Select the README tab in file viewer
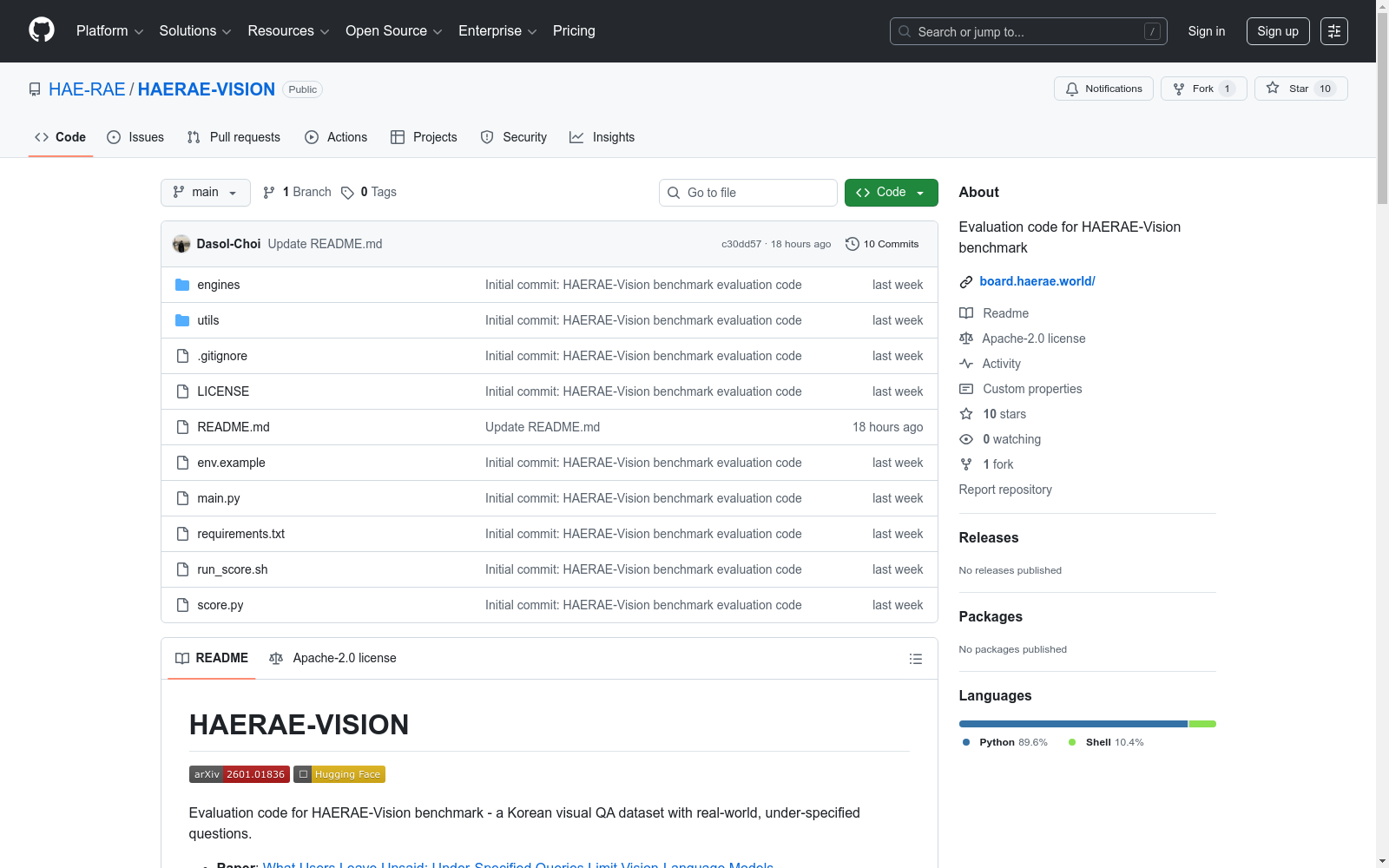Viewport: 1389px width, 868px height. click(x=212, y=659)
